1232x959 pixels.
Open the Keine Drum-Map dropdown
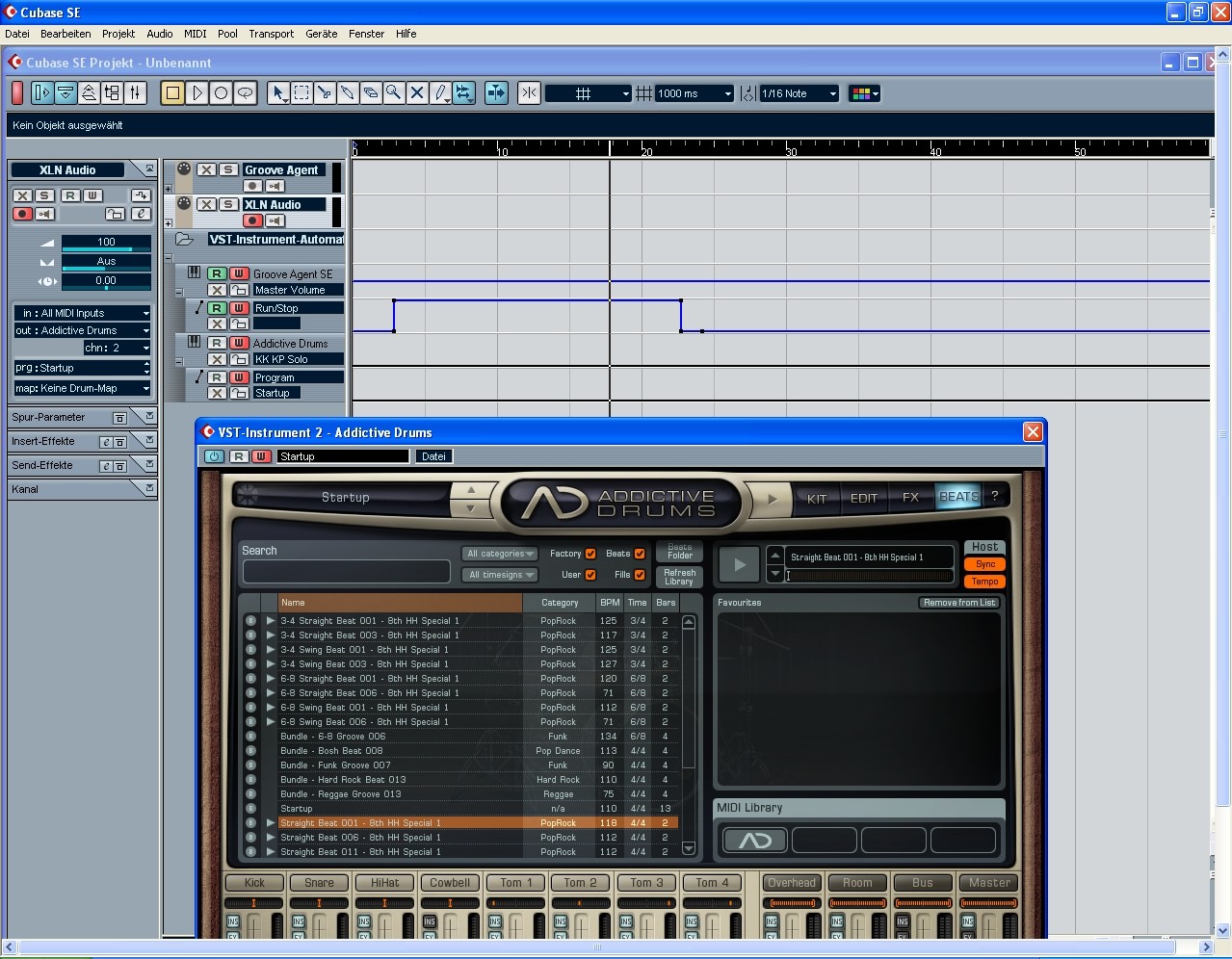(82, 388)
